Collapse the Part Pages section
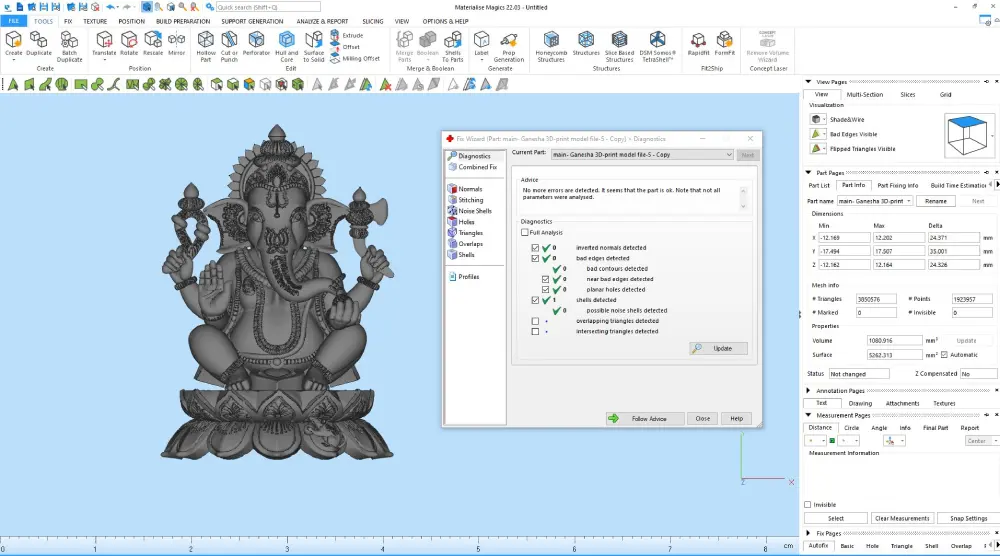Screen dimensions: 1000x556 pos(808,173)
